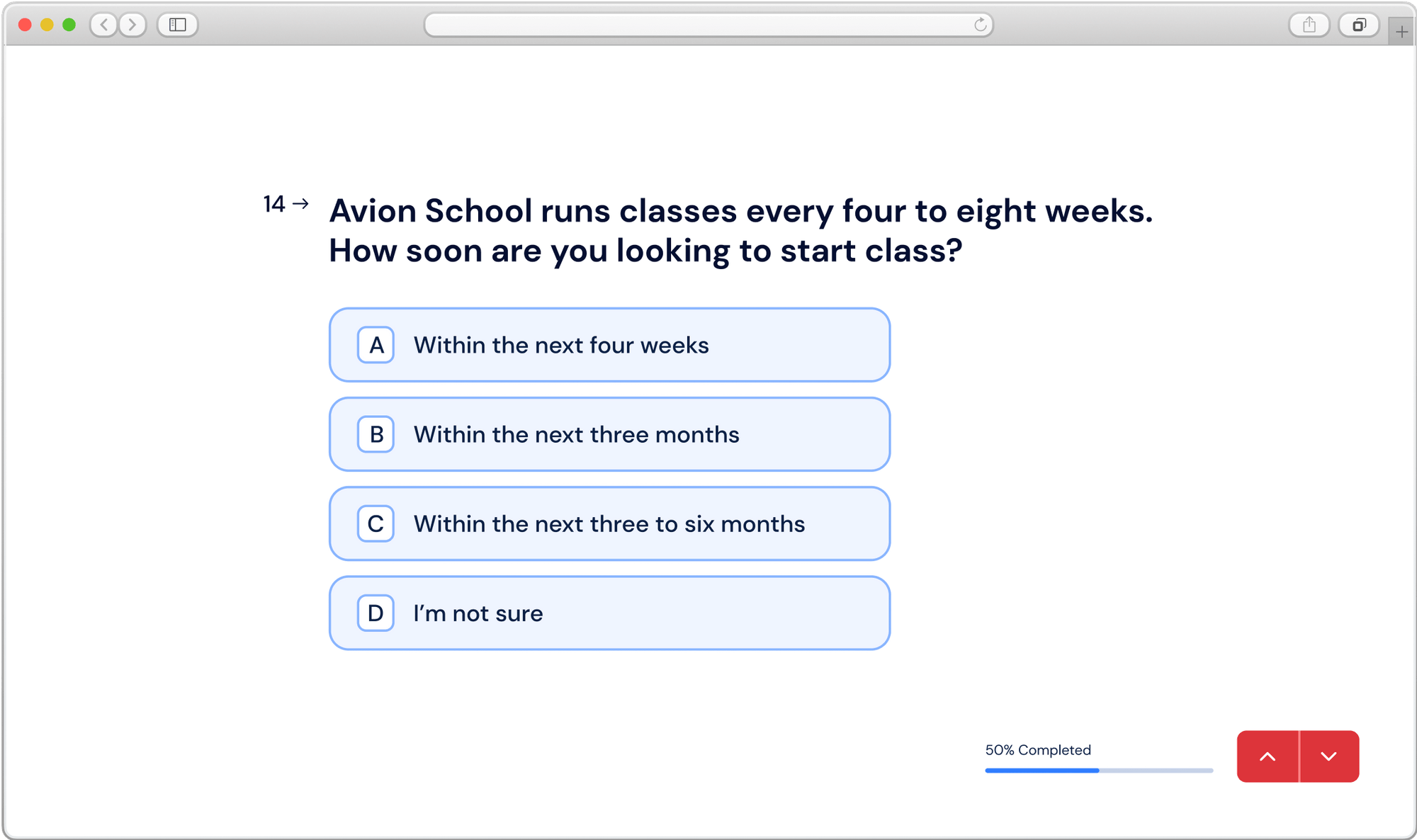Open the tab overview icon

(1359, 25)
